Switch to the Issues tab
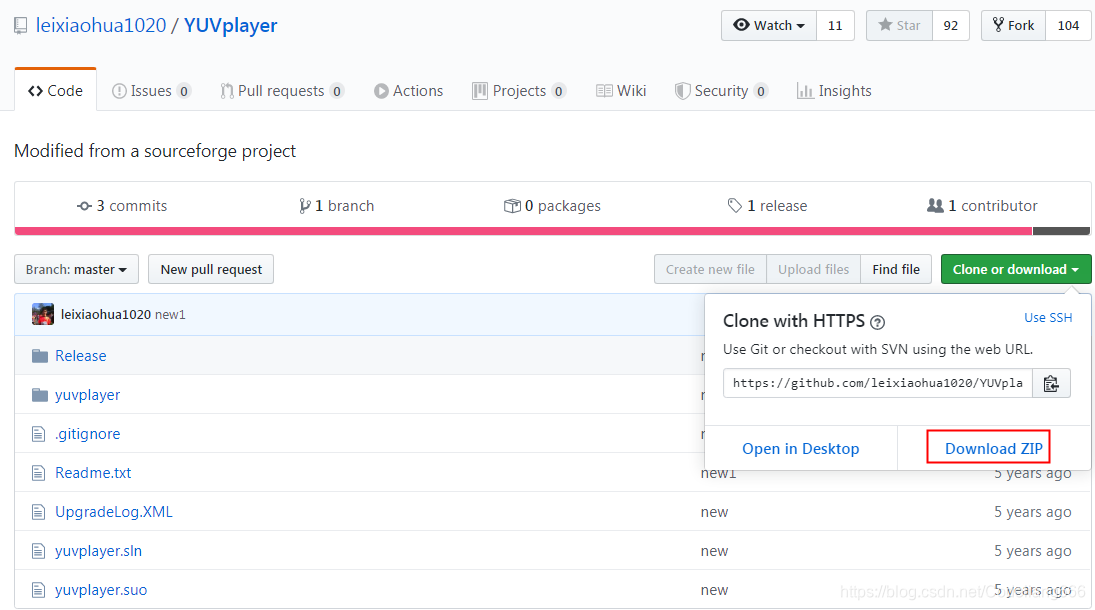This screenshot has width=1095, height=610. click(151, 91)
